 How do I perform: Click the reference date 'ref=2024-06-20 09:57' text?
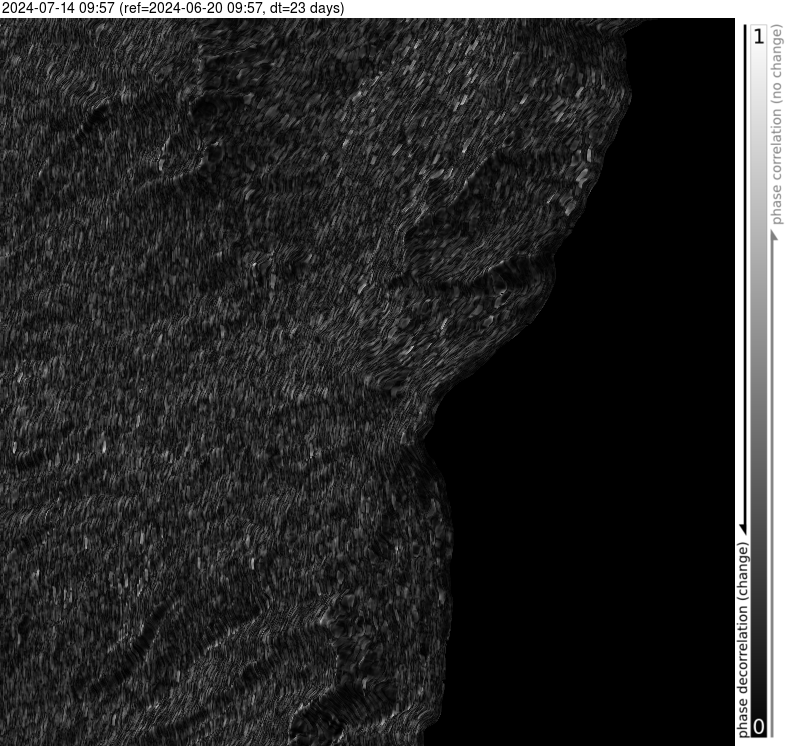192,8
